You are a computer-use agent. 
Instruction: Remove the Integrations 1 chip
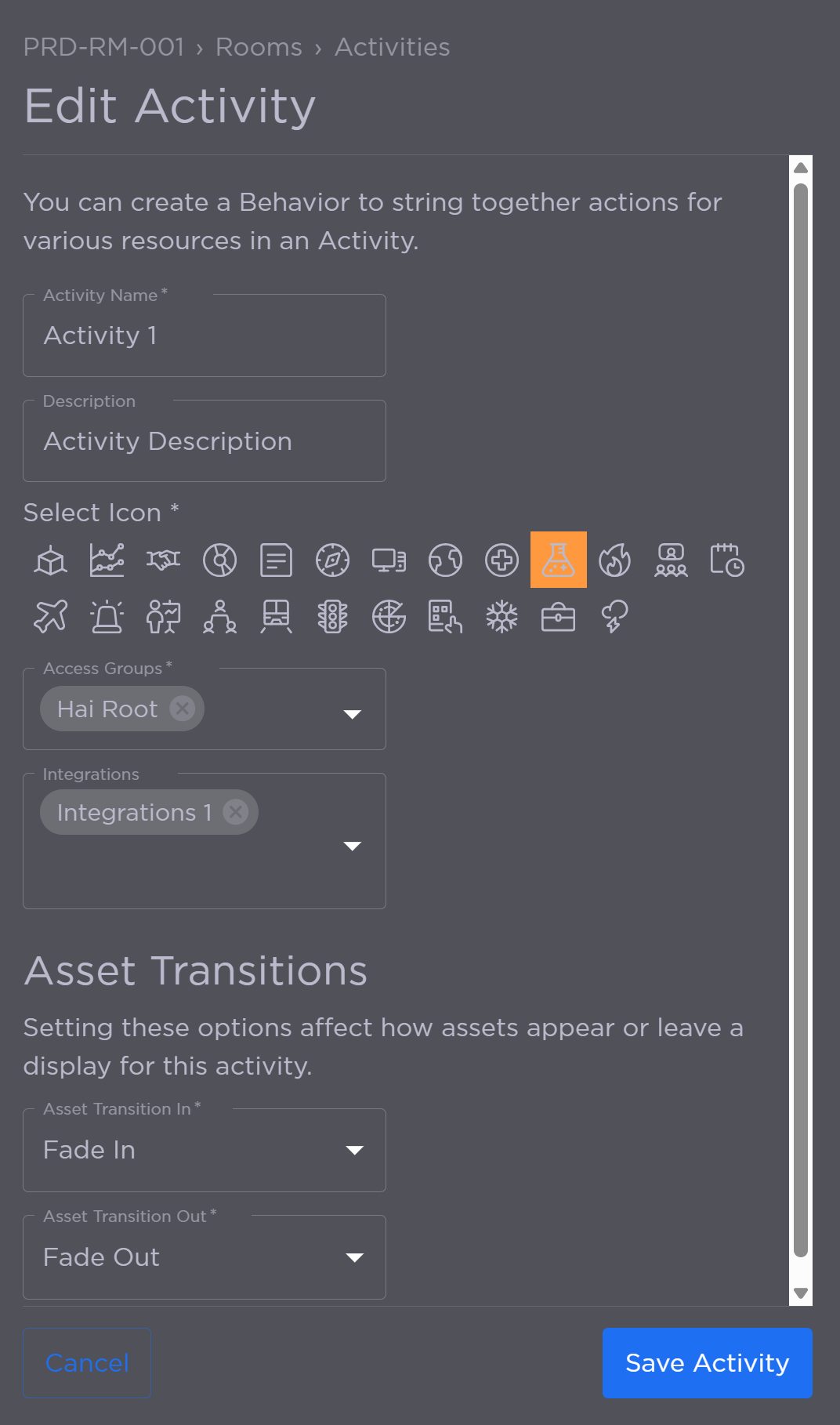(x=236, y=812)
